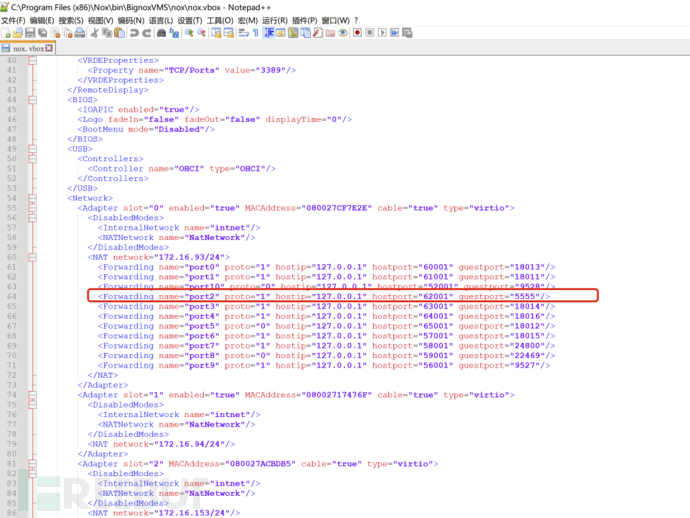Toggle word wrap
Viewport: 690px width, 518px height.
(243, 33)
